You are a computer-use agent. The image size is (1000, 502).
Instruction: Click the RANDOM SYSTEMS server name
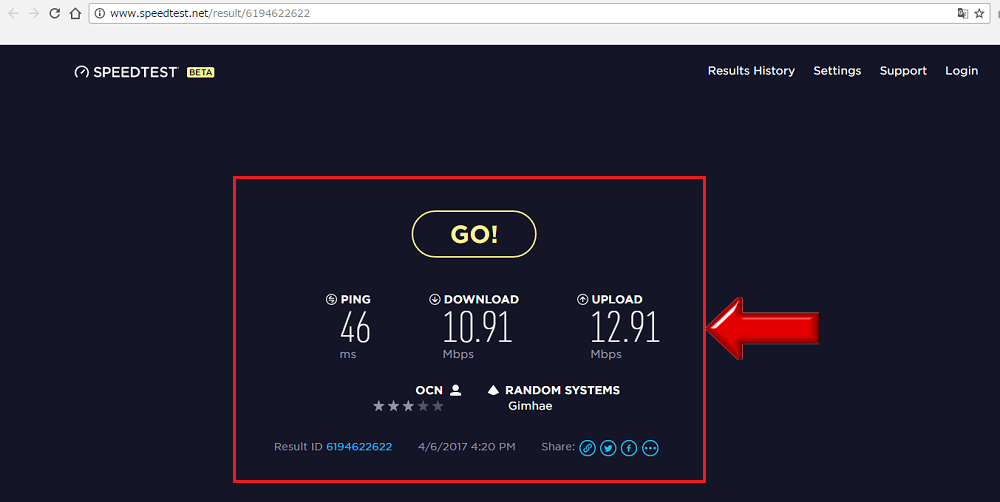click(562, 390)
